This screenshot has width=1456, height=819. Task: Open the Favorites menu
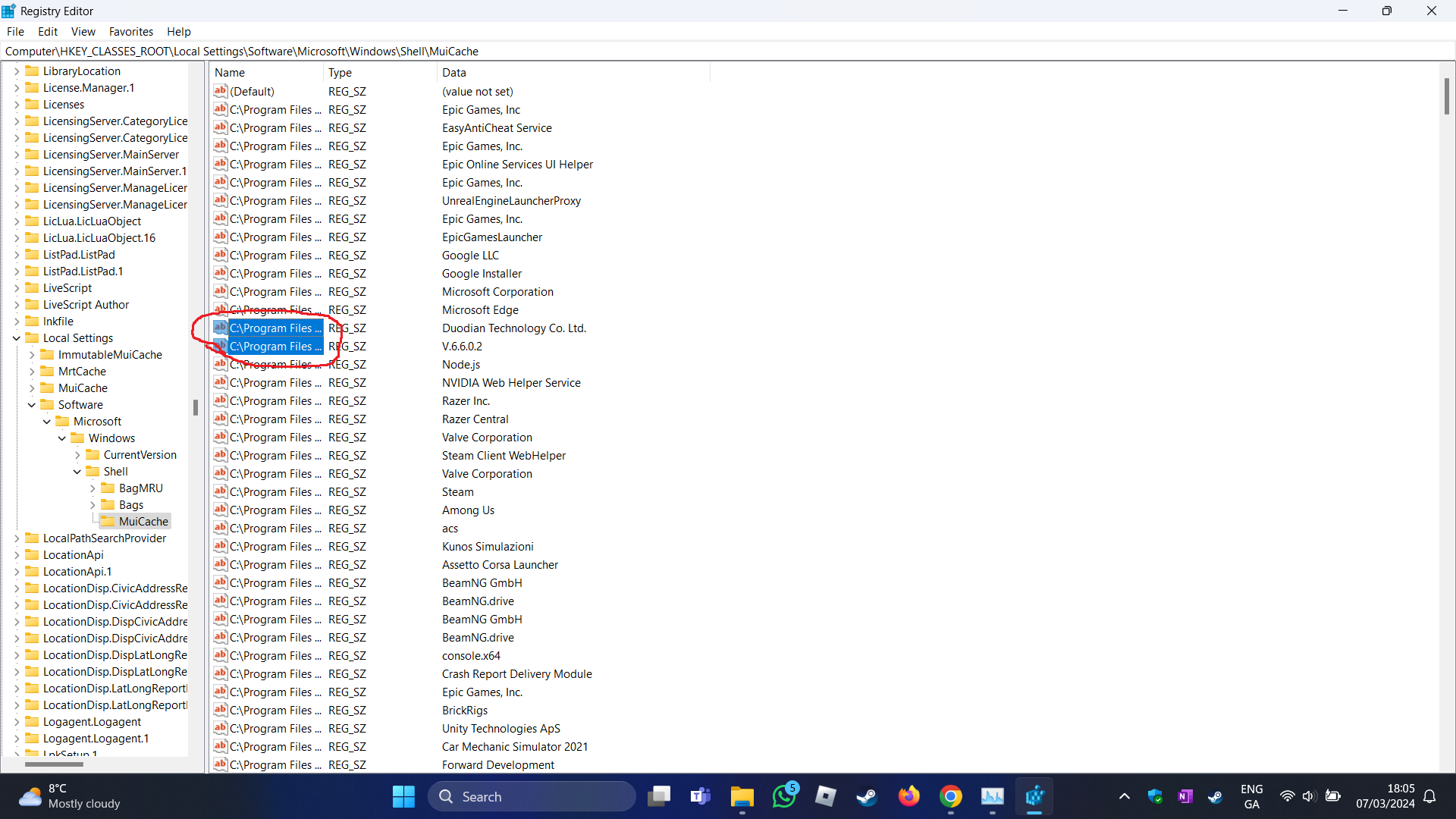tap(130, 32)
